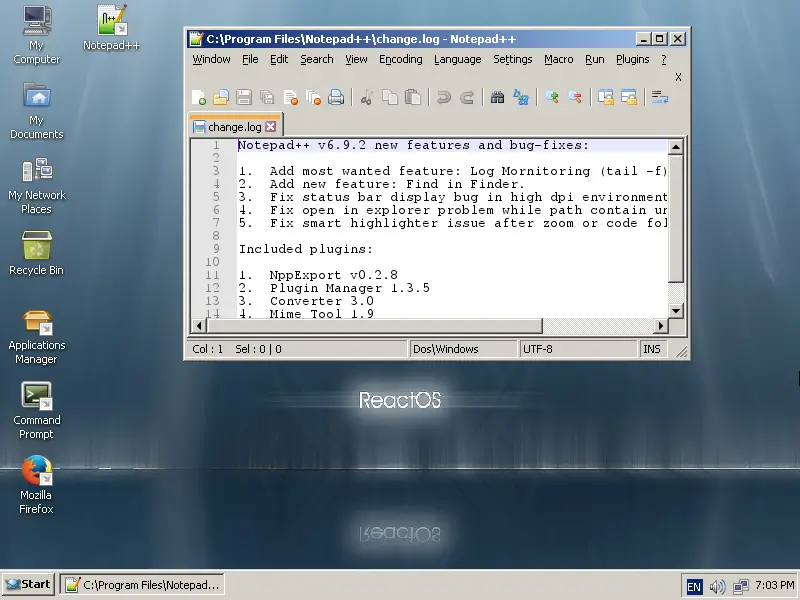Open the Search menu
The height and width of the screenshot is (600, 800).
point(316,59)
